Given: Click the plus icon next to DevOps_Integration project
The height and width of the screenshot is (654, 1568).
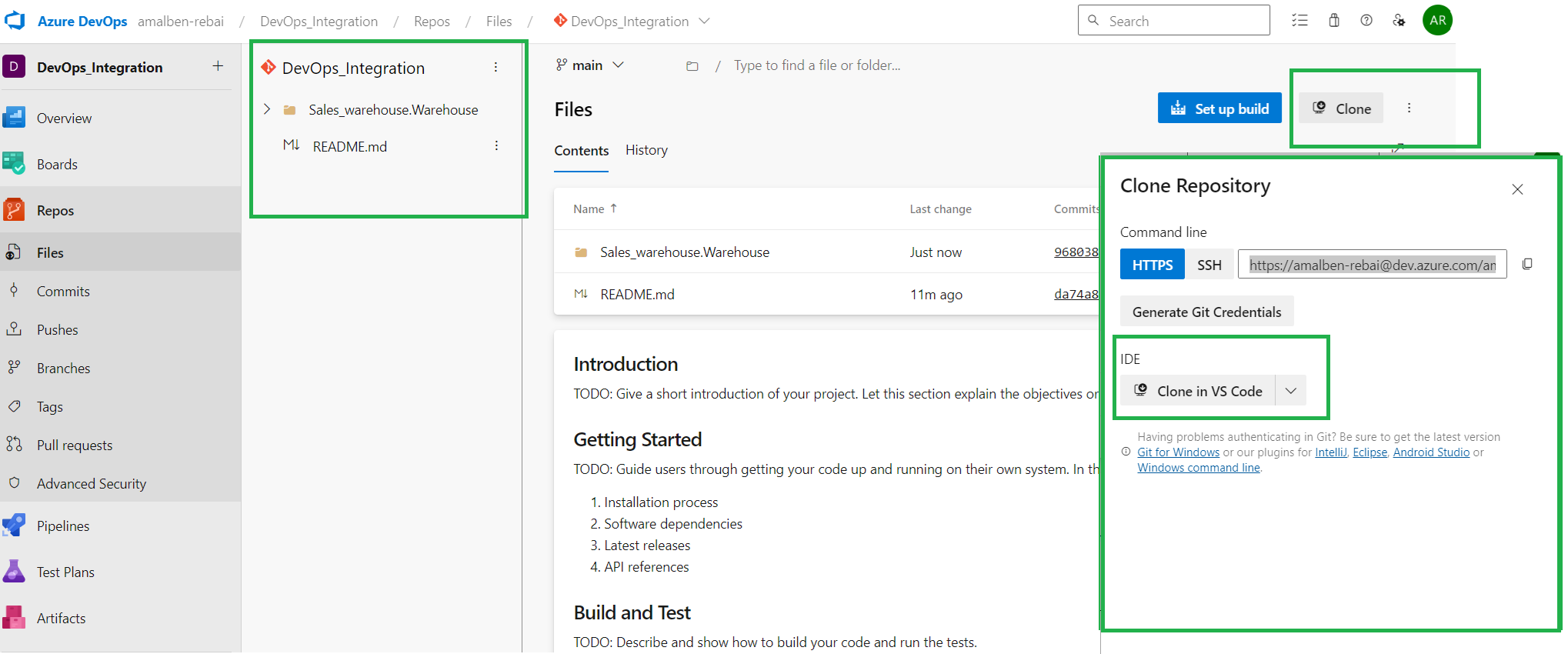Looking at the screenshot, I should [x=218, y=66].
